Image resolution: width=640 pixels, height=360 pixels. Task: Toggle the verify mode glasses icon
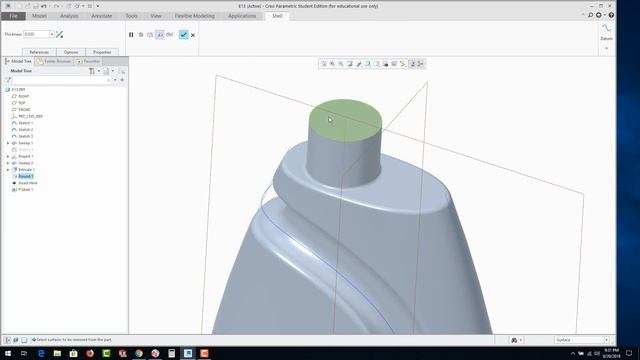coord(170,35)
